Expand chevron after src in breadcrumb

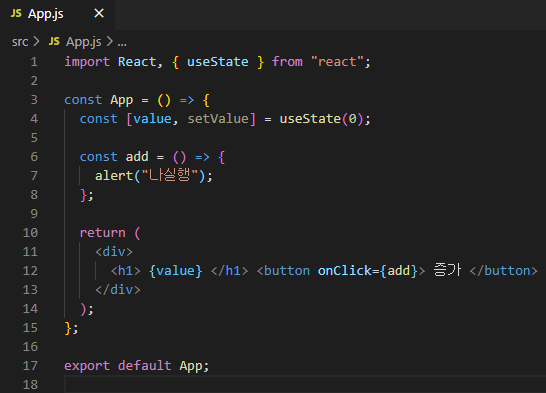point(36,41)
